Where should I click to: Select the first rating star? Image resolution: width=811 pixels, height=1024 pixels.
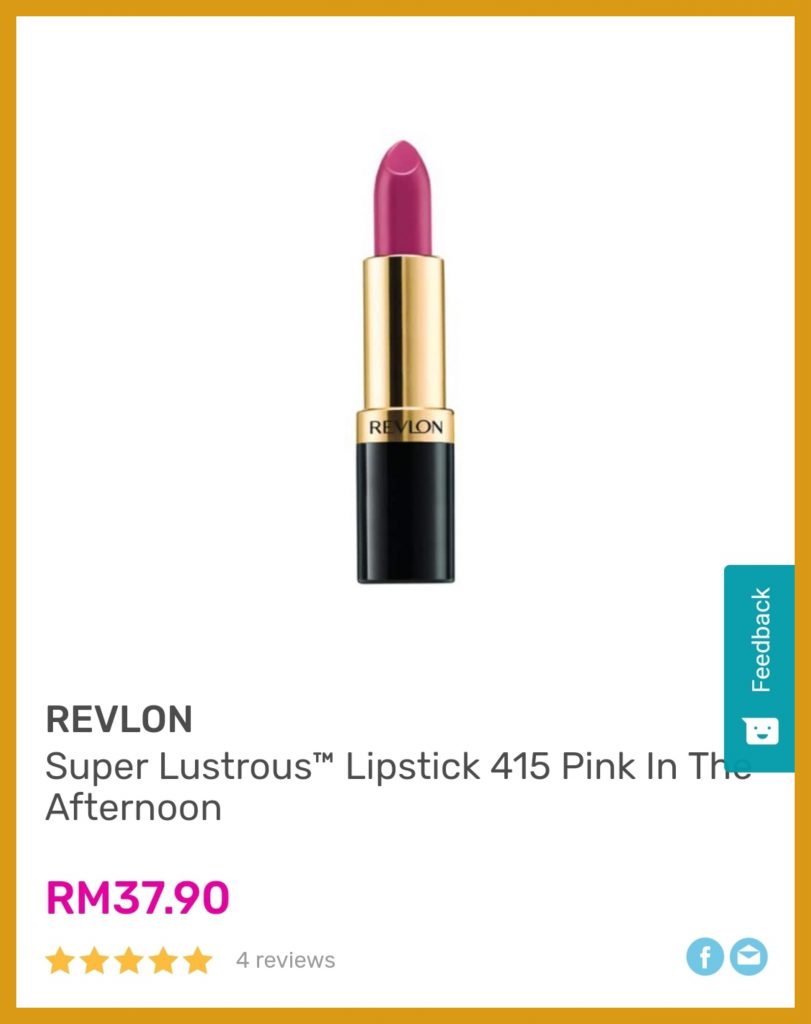(60, 961)
